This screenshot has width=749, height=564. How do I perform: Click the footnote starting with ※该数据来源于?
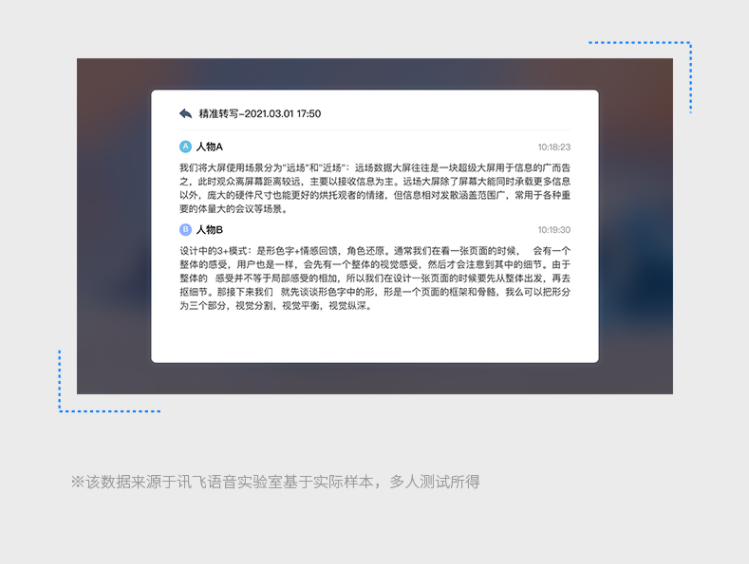pos(275,482)
